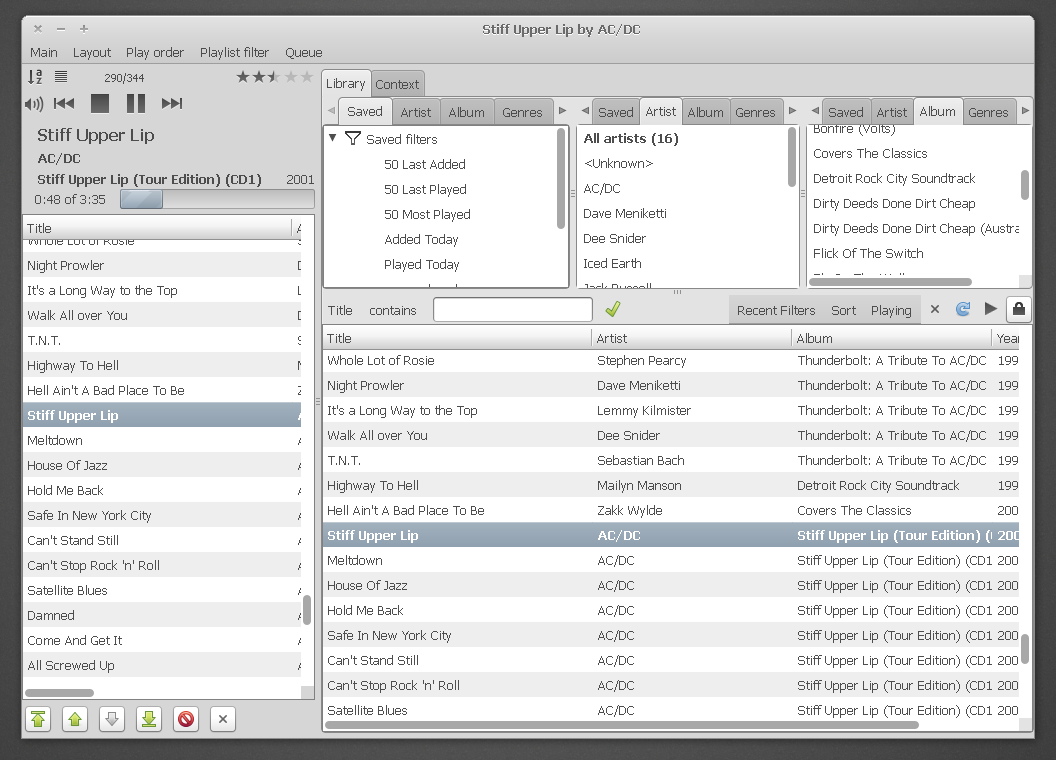Skip to the next track
Image resolution: width=1056 pixels, height=760 pixels.
click(x=172, y=103)
